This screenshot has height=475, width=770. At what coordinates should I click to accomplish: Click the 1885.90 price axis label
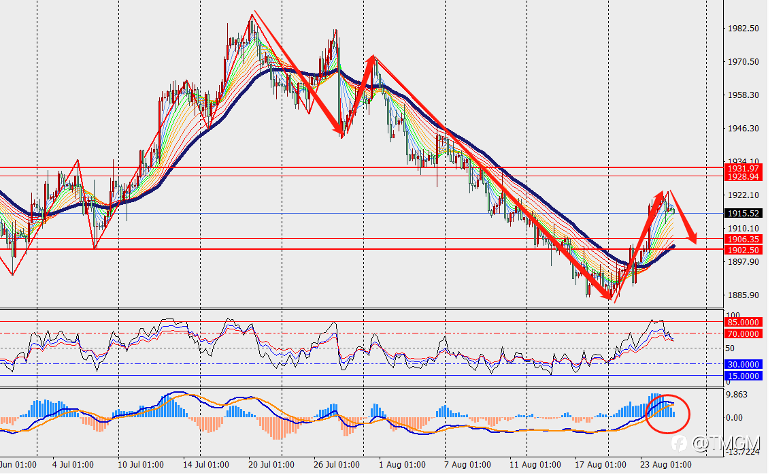(743, 296)
